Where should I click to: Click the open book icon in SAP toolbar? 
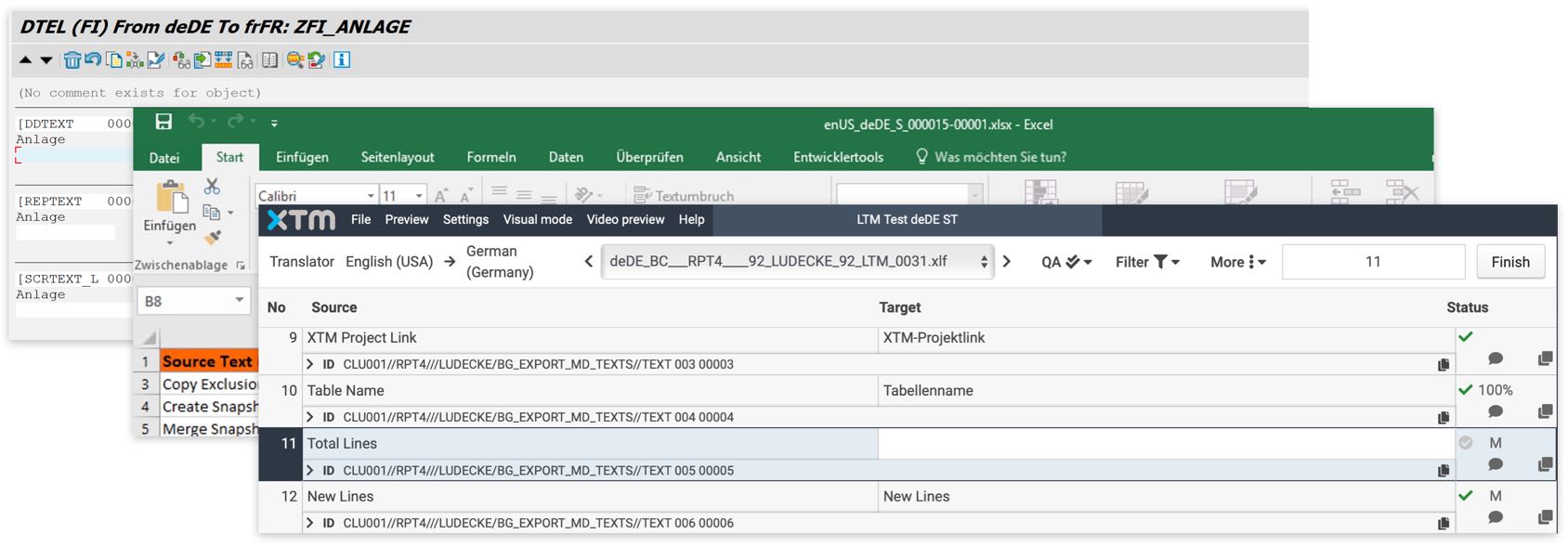pos(269,60)
